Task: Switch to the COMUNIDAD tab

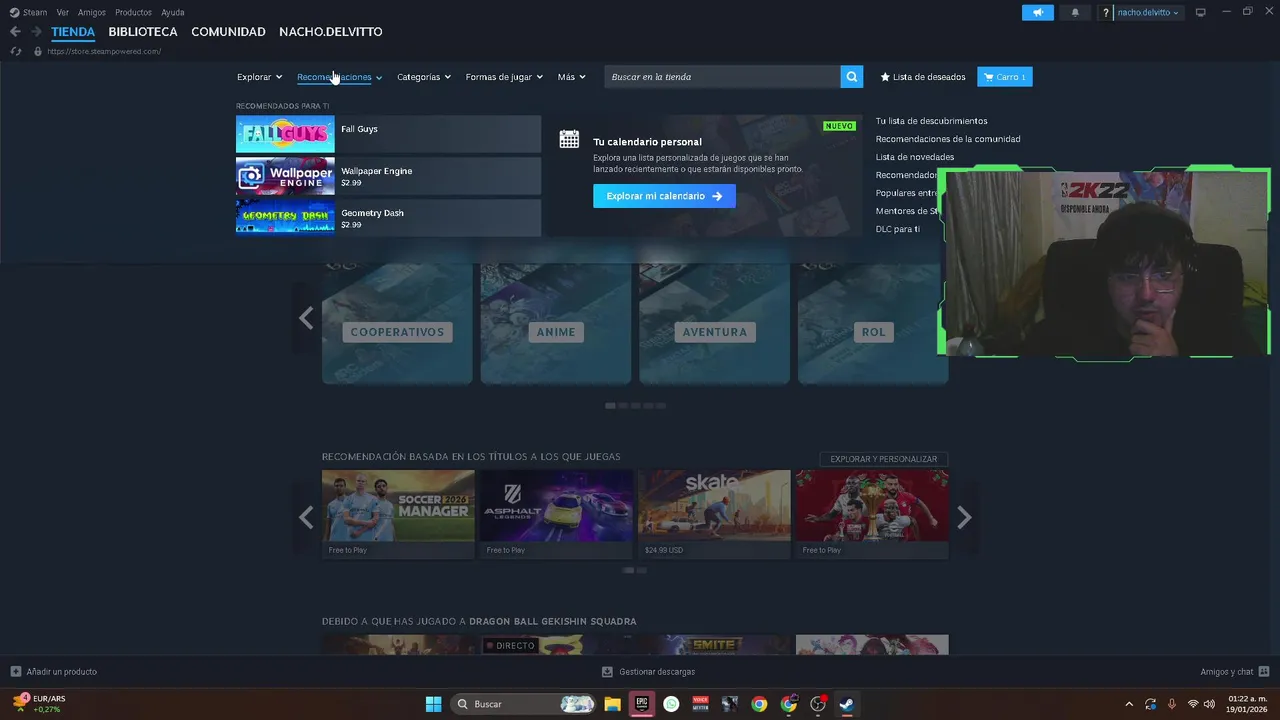Action: point(228,32)
